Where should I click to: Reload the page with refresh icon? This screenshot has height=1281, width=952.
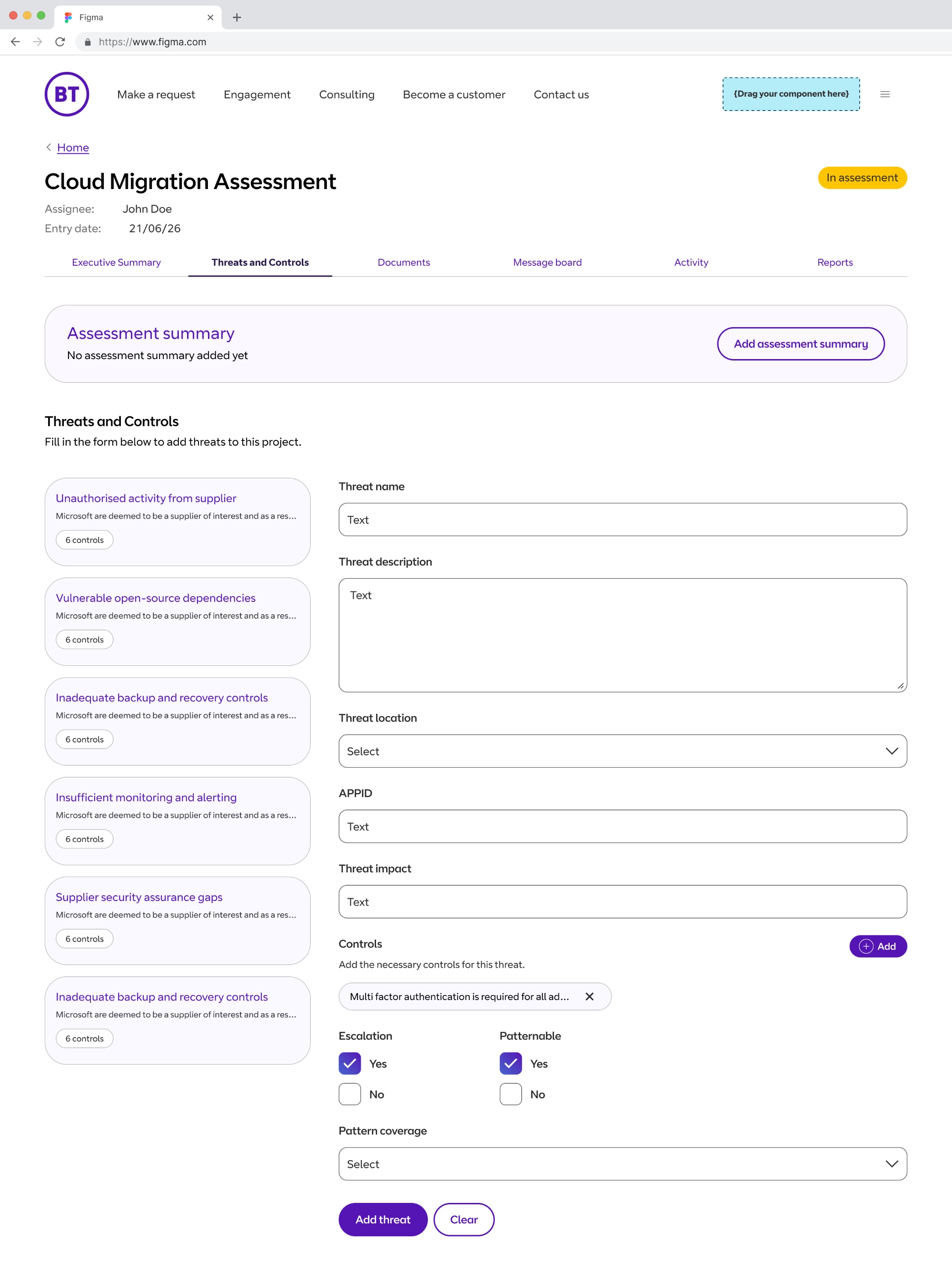click(x=60, y=41)
